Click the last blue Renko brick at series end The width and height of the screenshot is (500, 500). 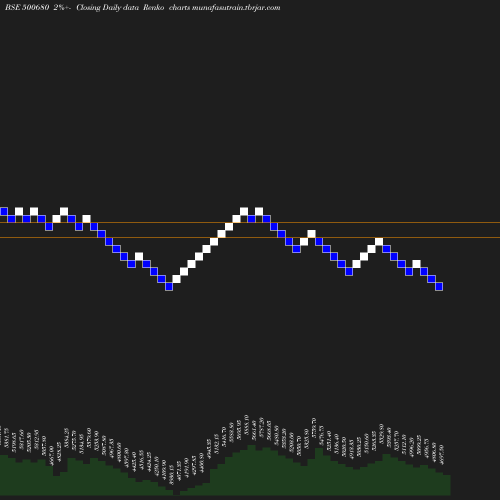(439, 286)
